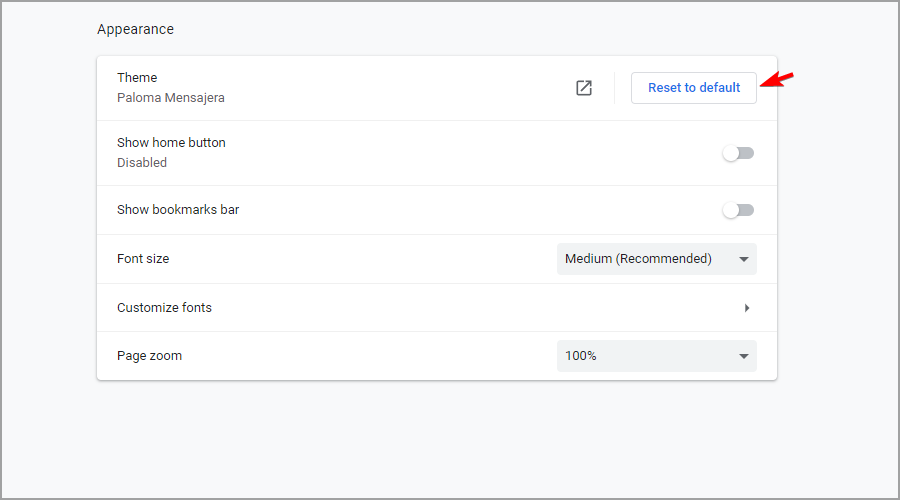The image size is (900, 500).
Task: Select the Theme row label
Action: (137, 77)
